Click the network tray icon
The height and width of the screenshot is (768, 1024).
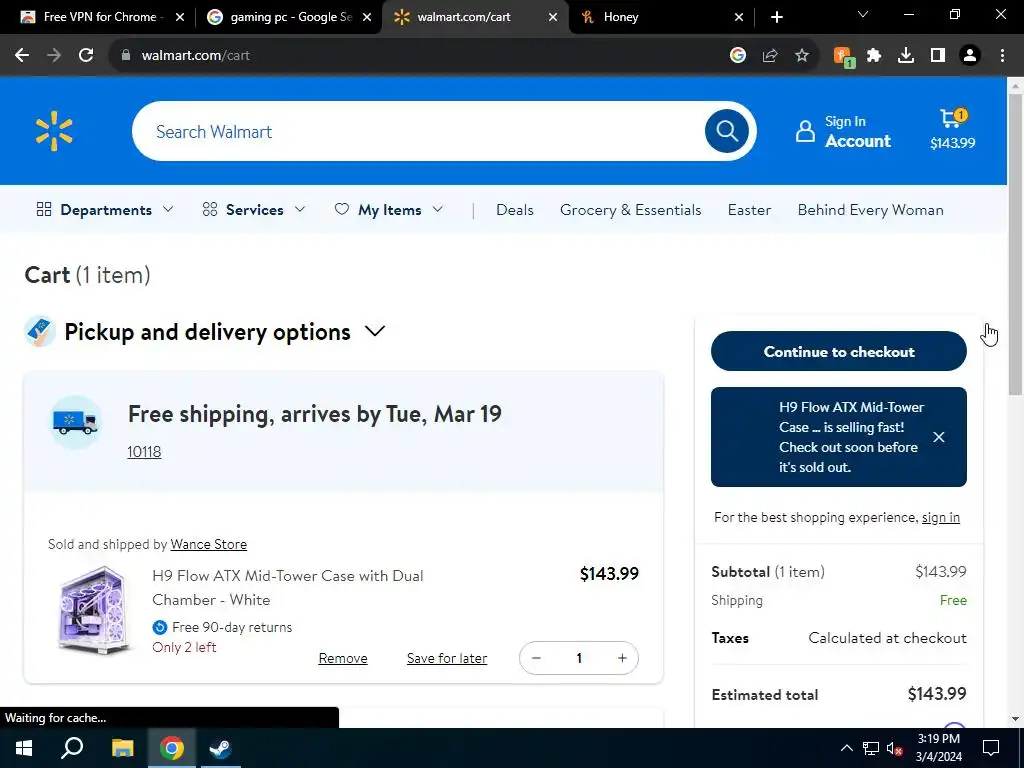click(x=871, y=748)
